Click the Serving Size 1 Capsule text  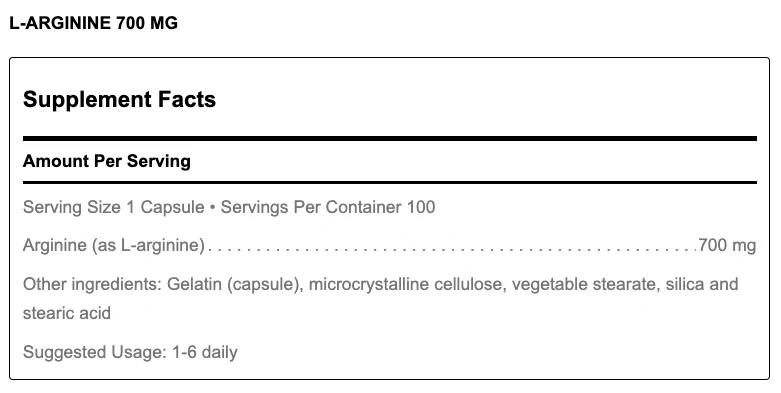coord(114,207)
